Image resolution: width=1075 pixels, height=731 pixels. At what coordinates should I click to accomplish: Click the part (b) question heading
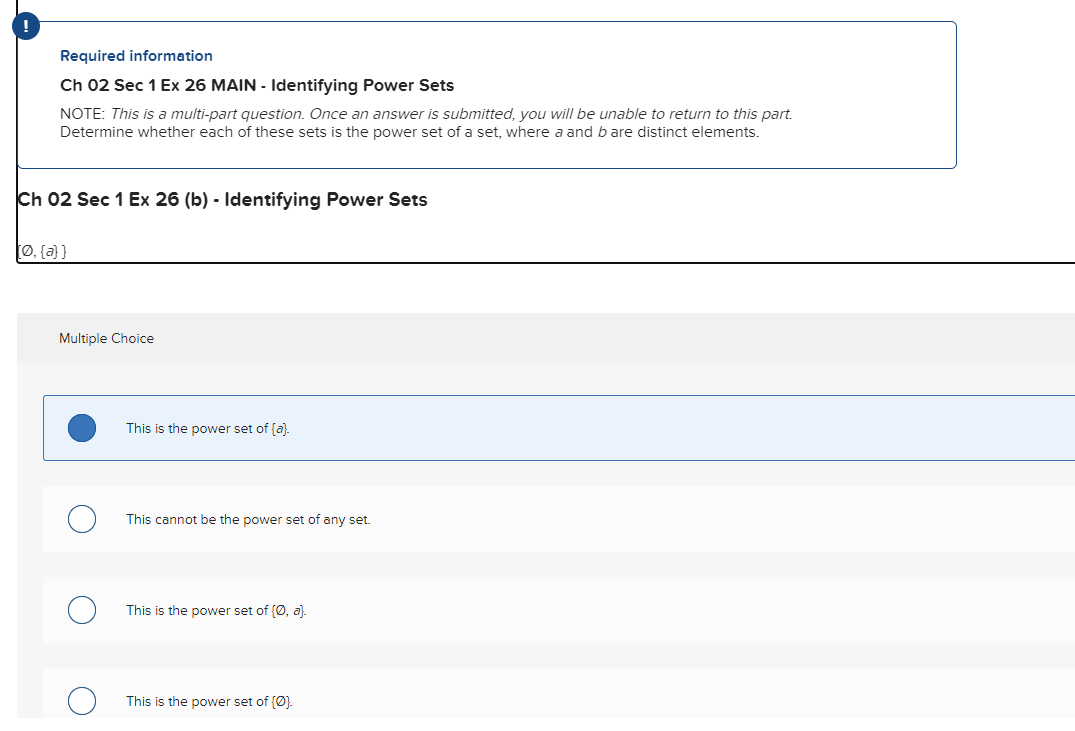(222, 199)
